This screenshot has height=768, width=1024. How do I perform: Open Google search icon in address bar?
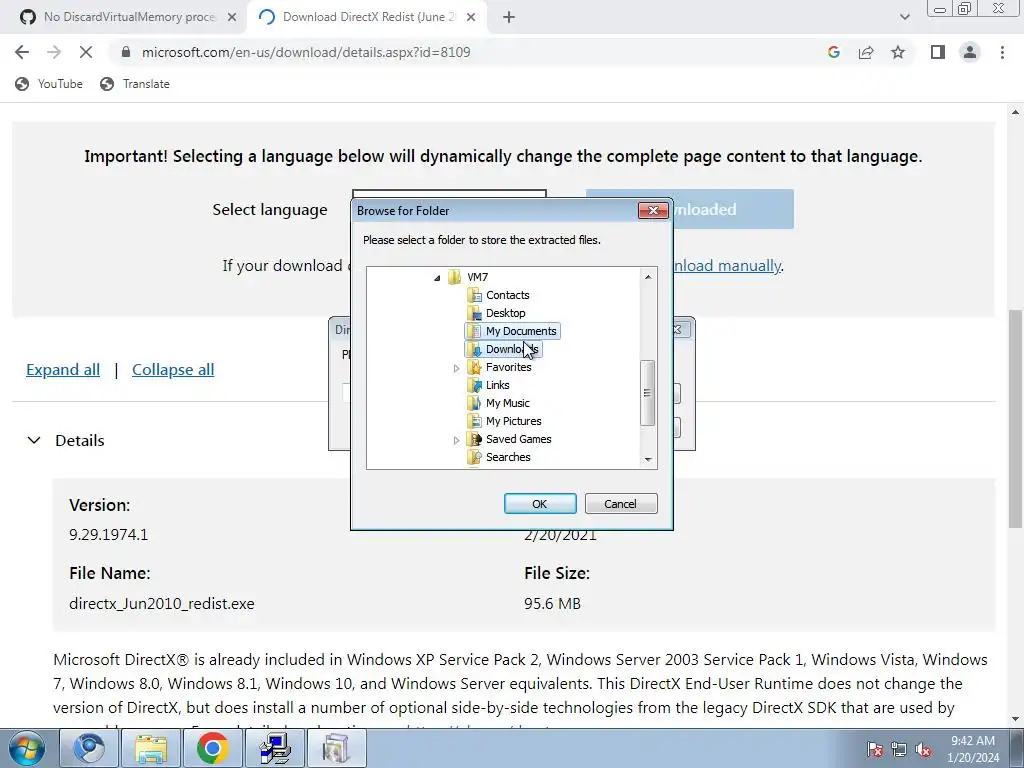[x=833, y=52]
